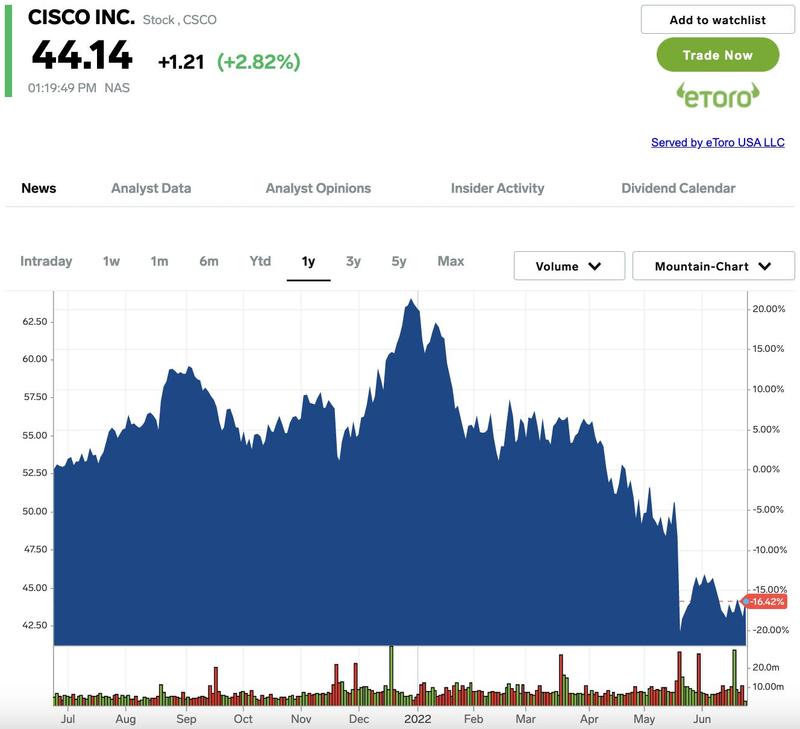
Task: Click the red -16.42% price marker
Action: [x=765, y=601]
